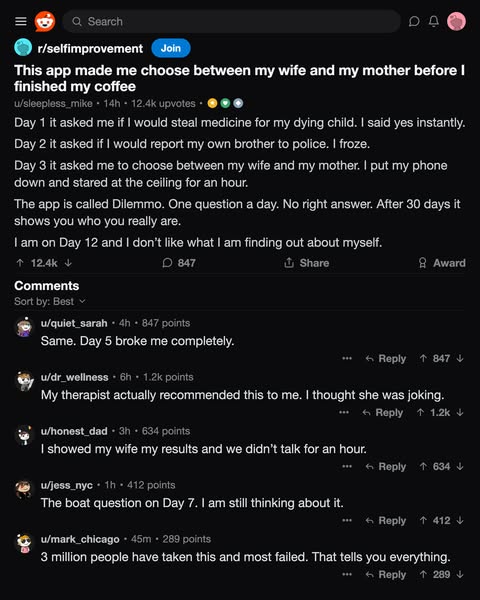Upvote u/quiet_sarah's comment
480x600 pixels.
pos(423,359)
